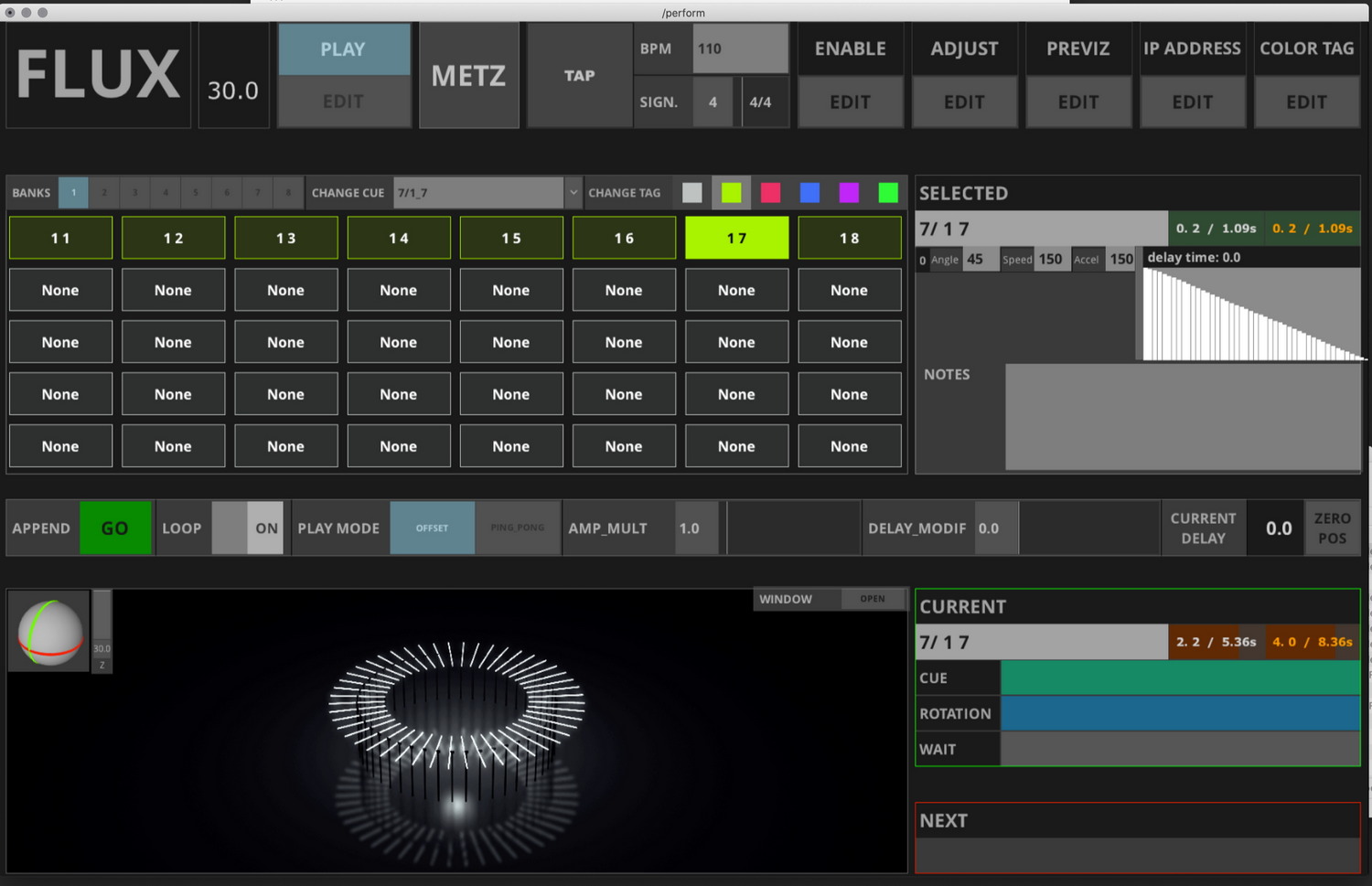Choose the pink-red color tag
Image resolution: width=1372 pixels, height=886 pixels.
click(x=771, y=193)
